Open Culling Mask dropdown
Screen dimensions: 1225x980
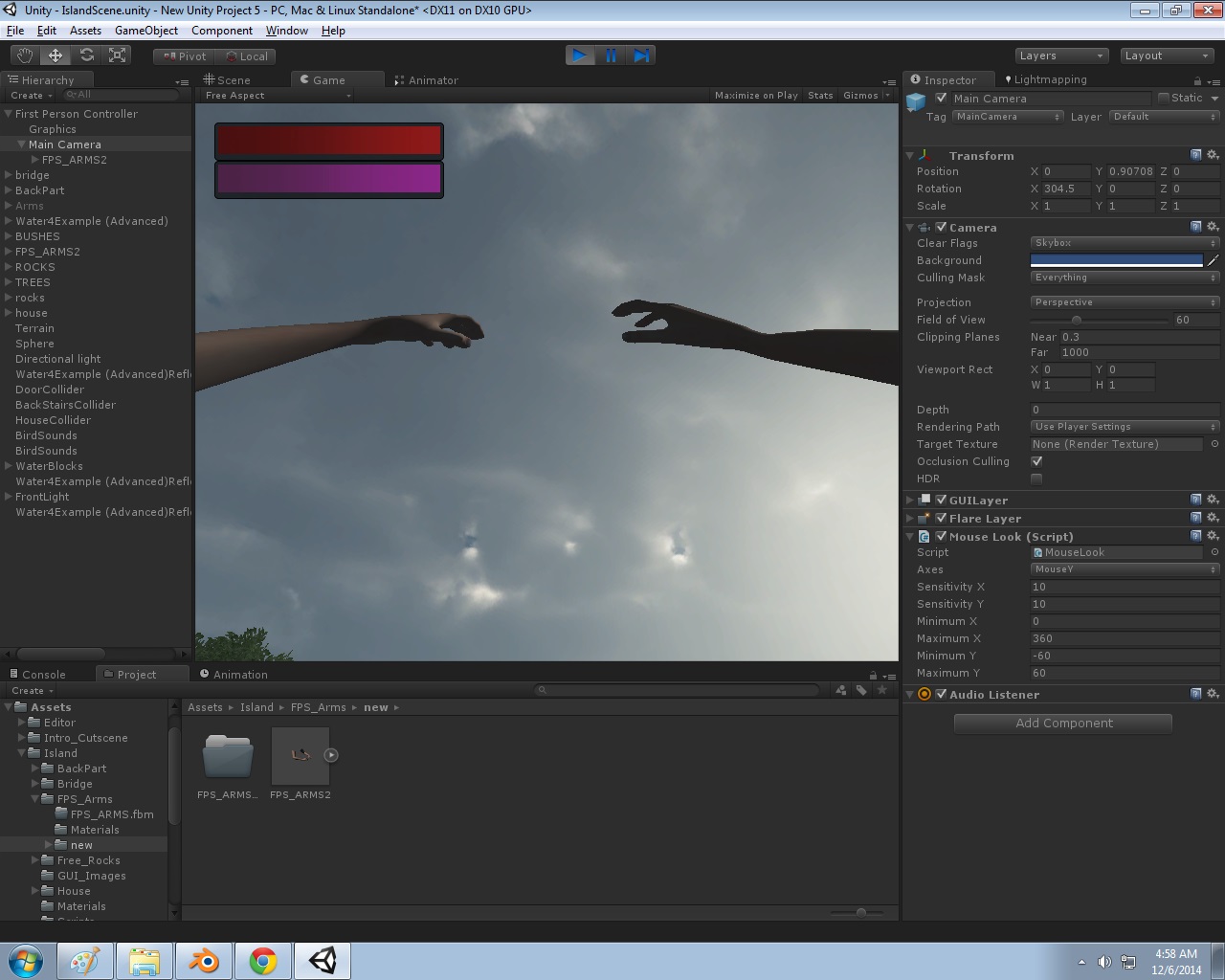coord(1125,278)
